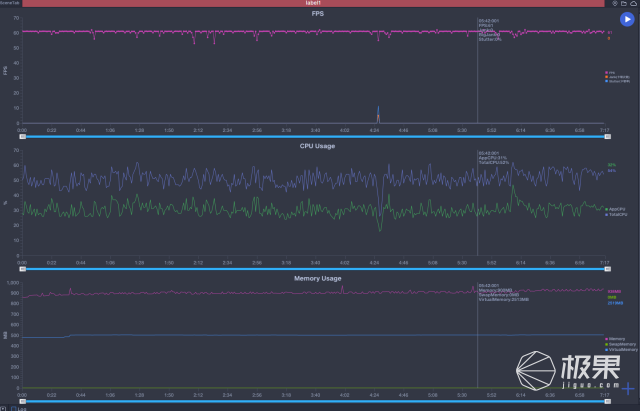Toggle the VirtualMemory legend entry
The image size is (640, 411).
point(616,350)
